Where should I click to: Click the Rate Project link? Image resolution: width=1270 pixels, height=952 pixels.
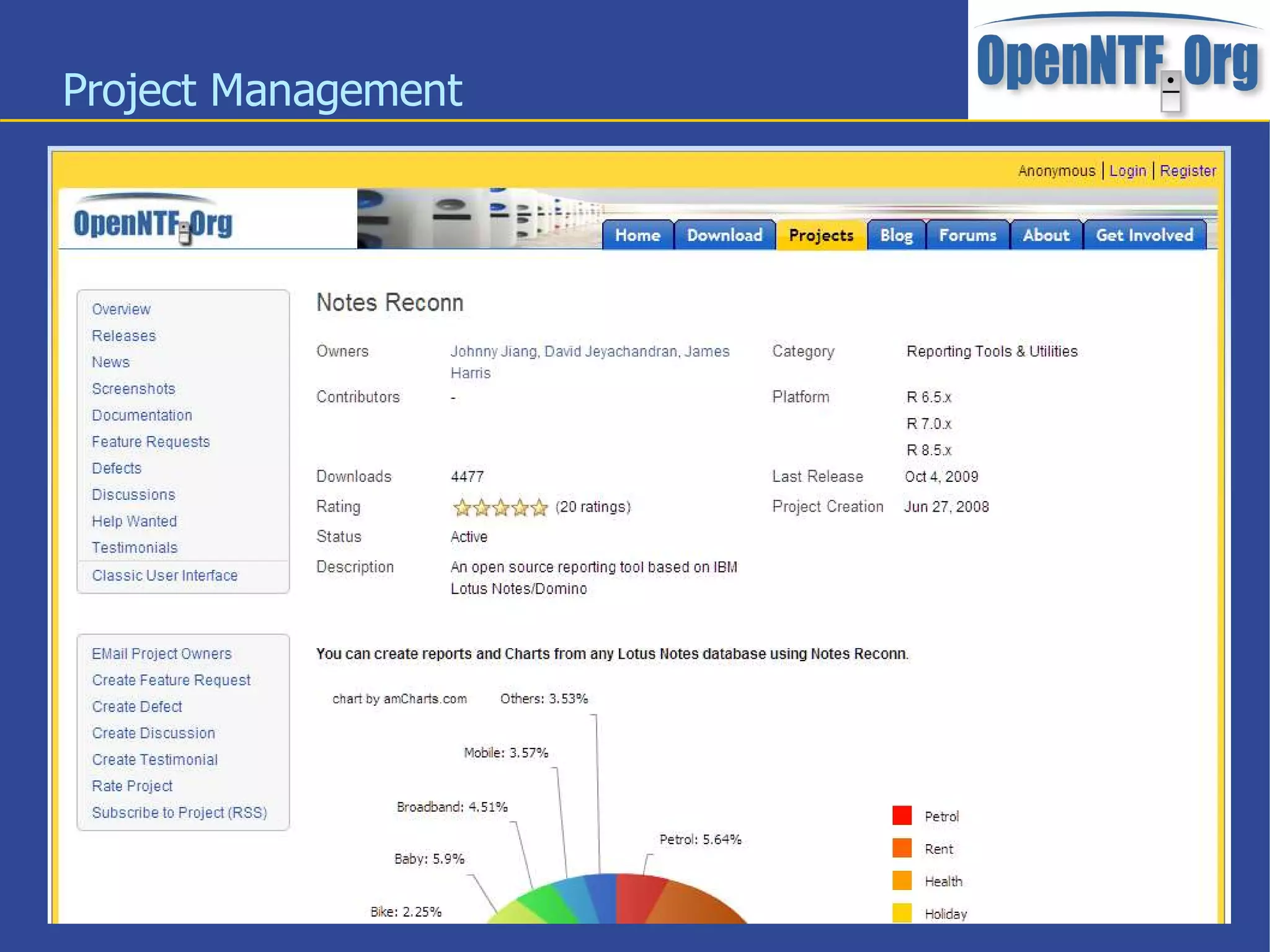tap(132, 786)
